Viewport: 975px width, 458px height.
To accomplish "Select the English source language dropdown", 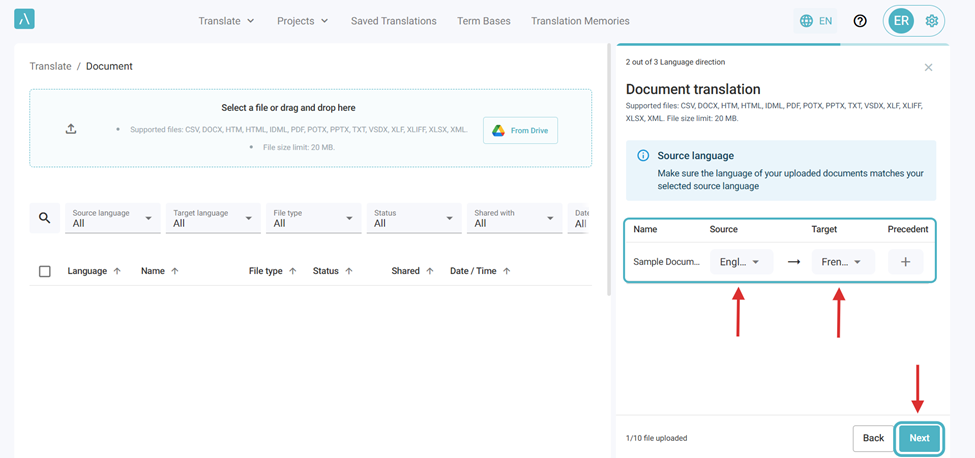I will pos(741,262).
